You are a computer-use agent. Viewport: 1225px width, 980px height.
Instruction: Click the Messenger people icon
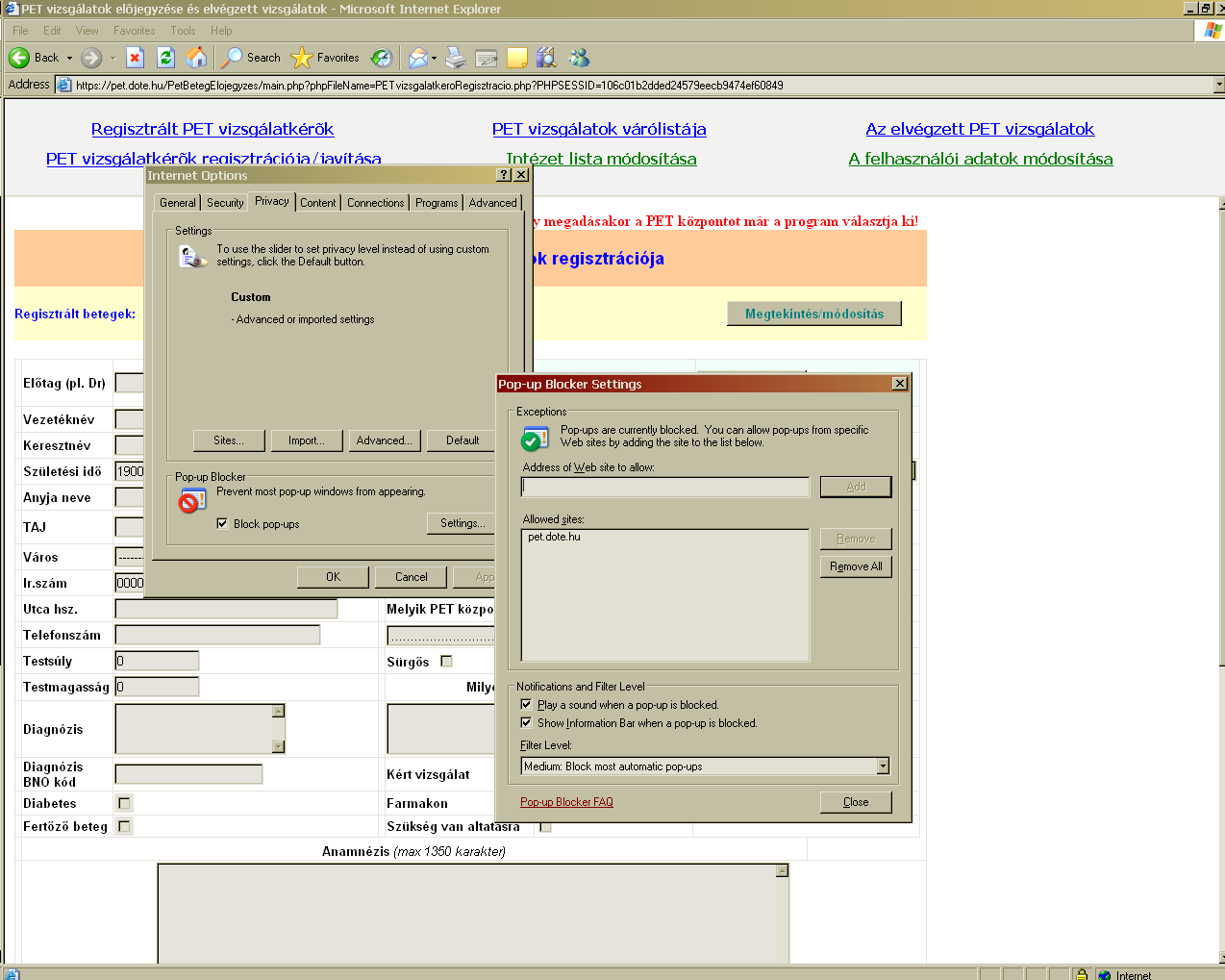point(579,58)
